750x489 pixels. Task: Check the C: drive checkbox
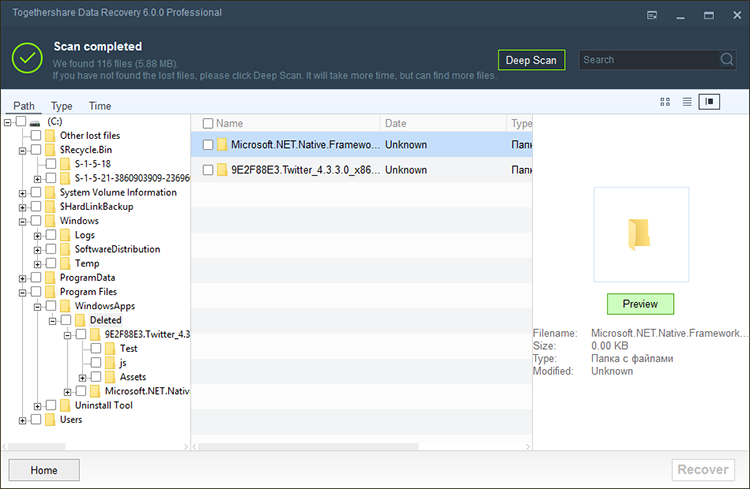[x=21, y=121]
